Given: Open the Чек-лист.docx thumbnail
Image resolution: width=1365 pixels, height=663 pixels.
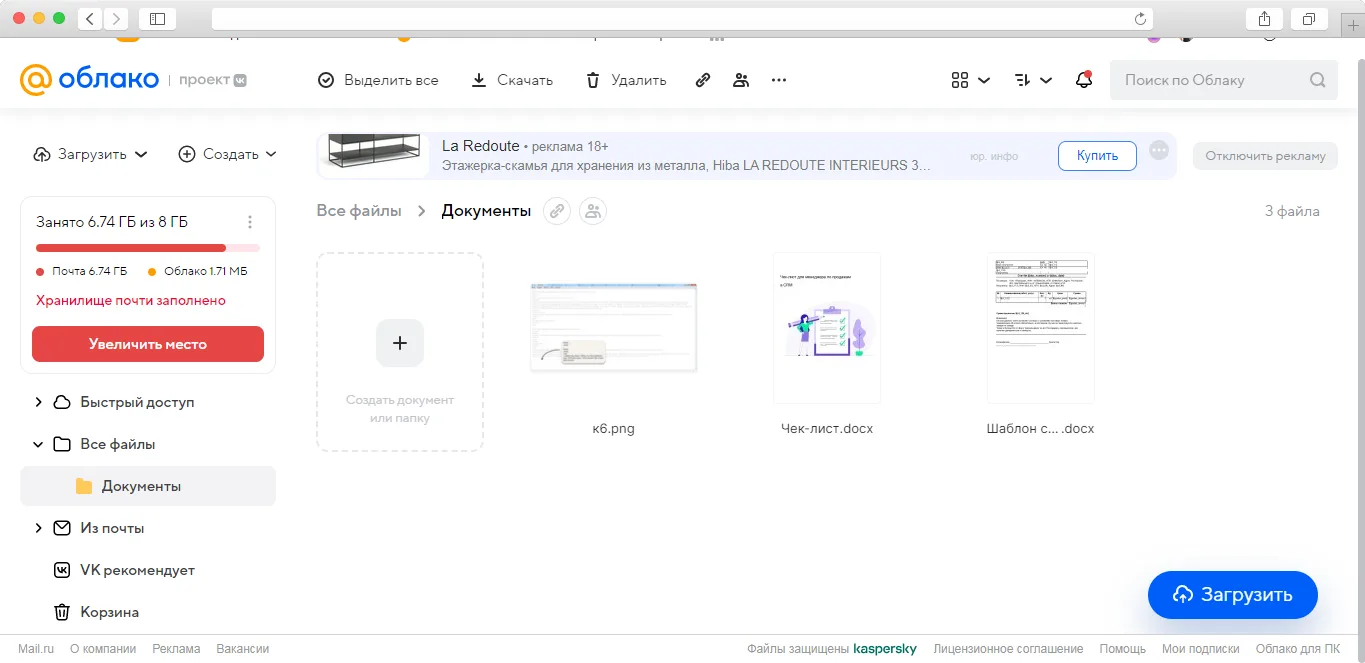Looking at the screenshot, I should coord(827,327).
